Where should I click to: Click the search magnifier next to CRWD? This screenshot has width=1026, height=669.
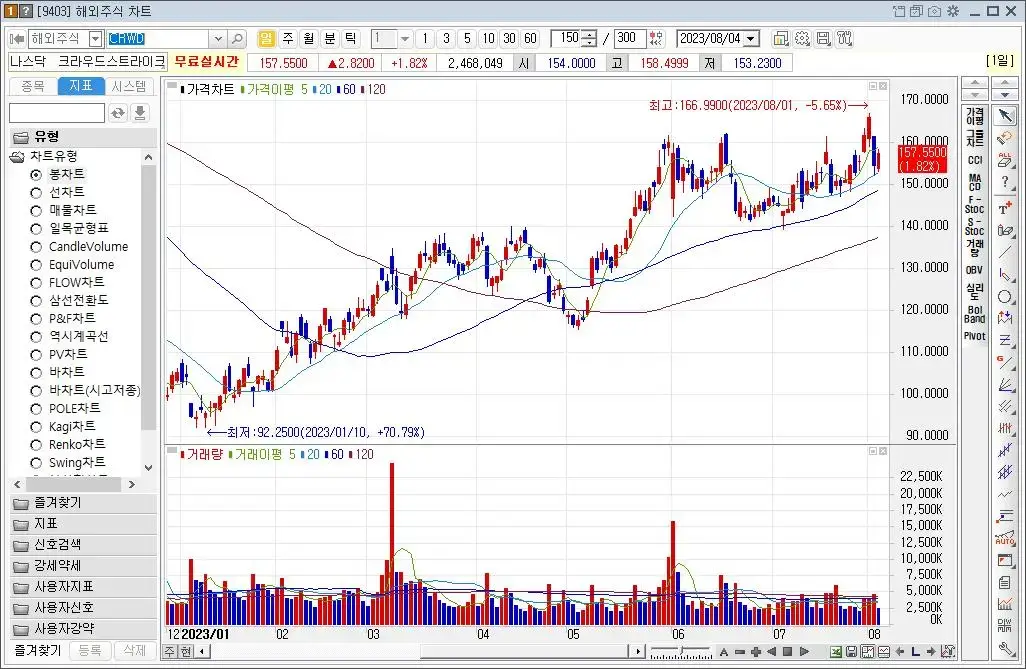(x=237, y=39)
